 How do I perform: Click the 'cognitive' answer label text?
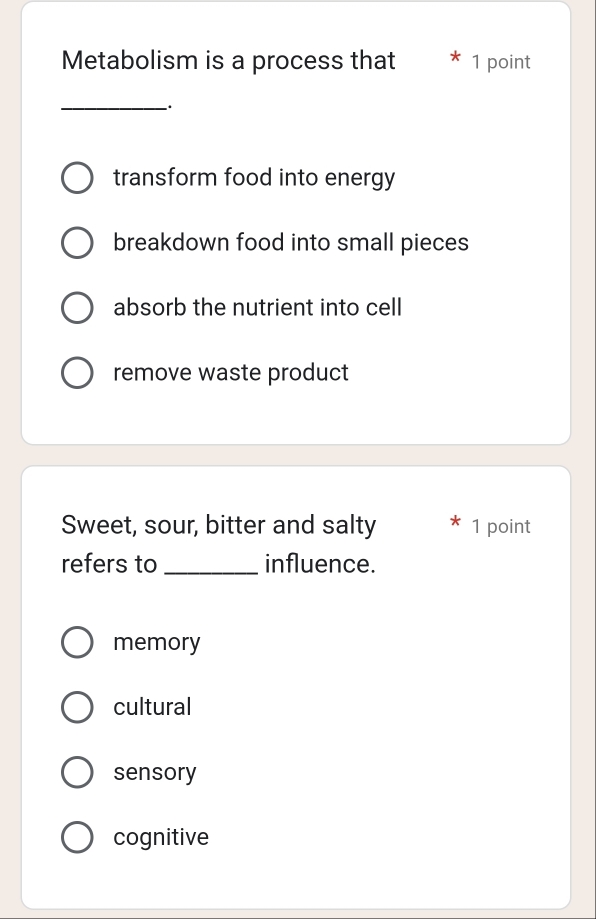click(x=161, y=836)
